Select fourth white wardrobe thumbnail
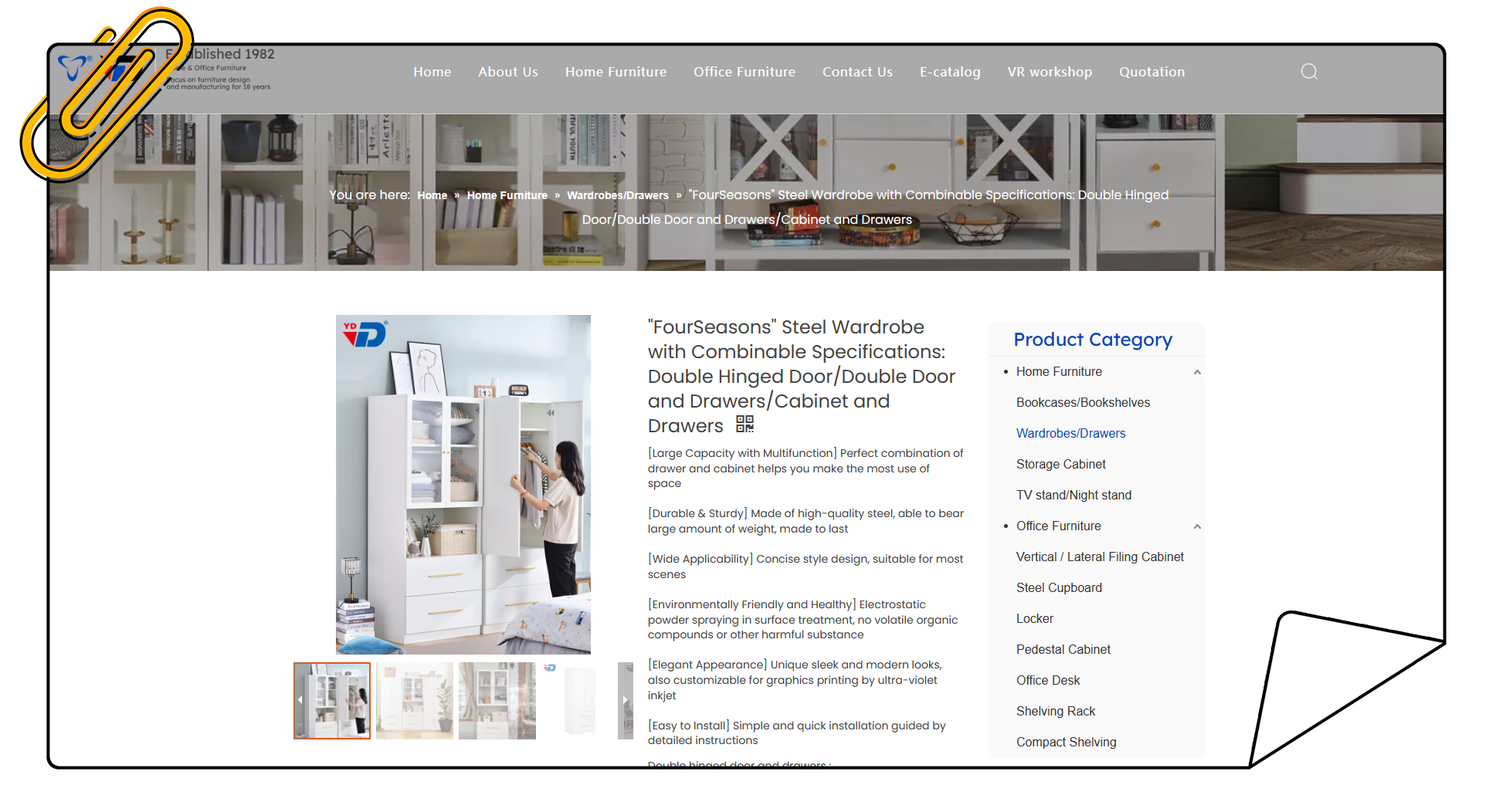Screen dimensions: 1489x812 coord(579,700)
